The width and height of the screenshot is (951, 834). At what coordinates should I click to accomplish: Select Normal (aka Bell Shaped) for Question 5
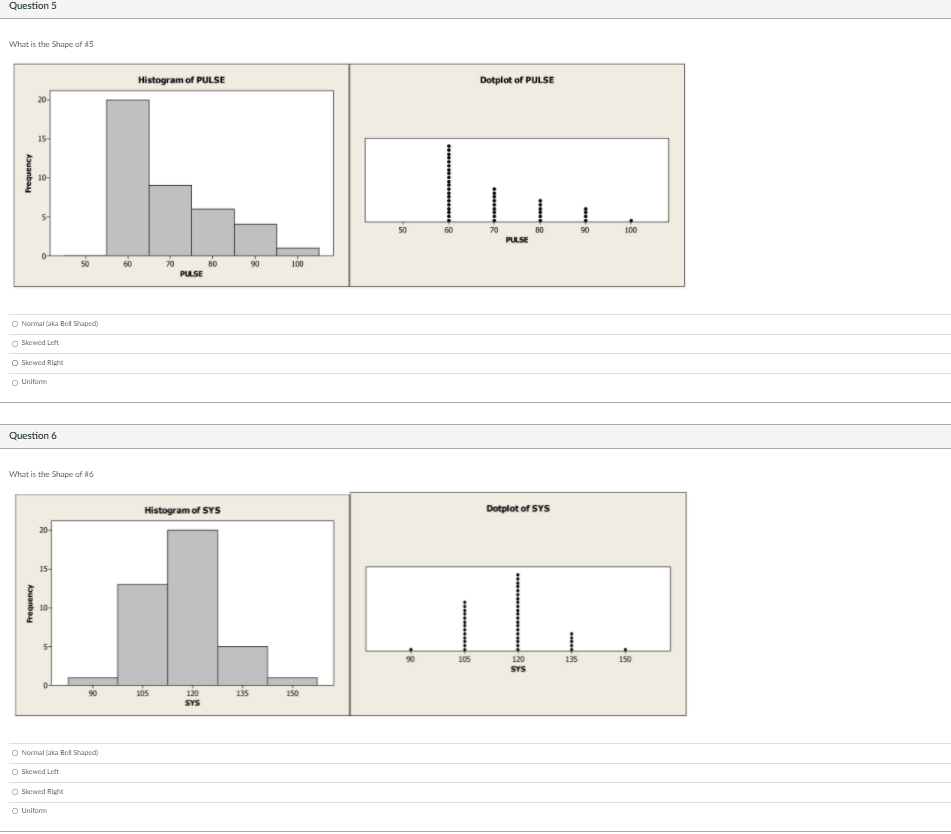tap(13, 323)
